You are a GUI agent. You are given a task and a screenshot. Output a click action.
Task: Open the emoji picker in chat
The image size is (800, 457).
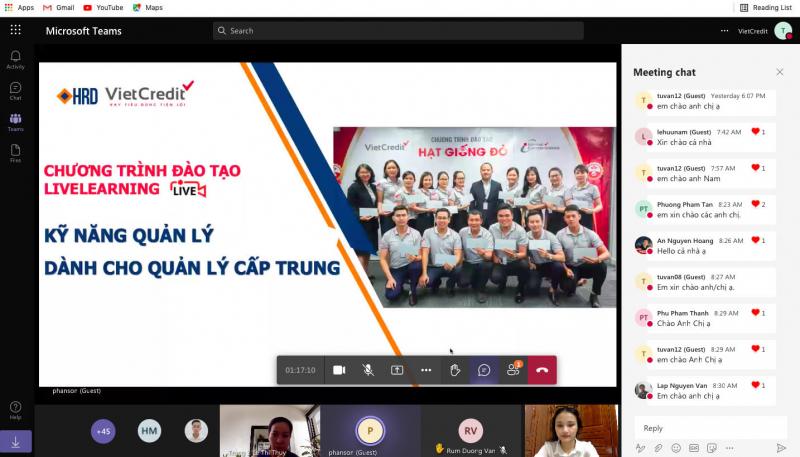pos(676,447)
